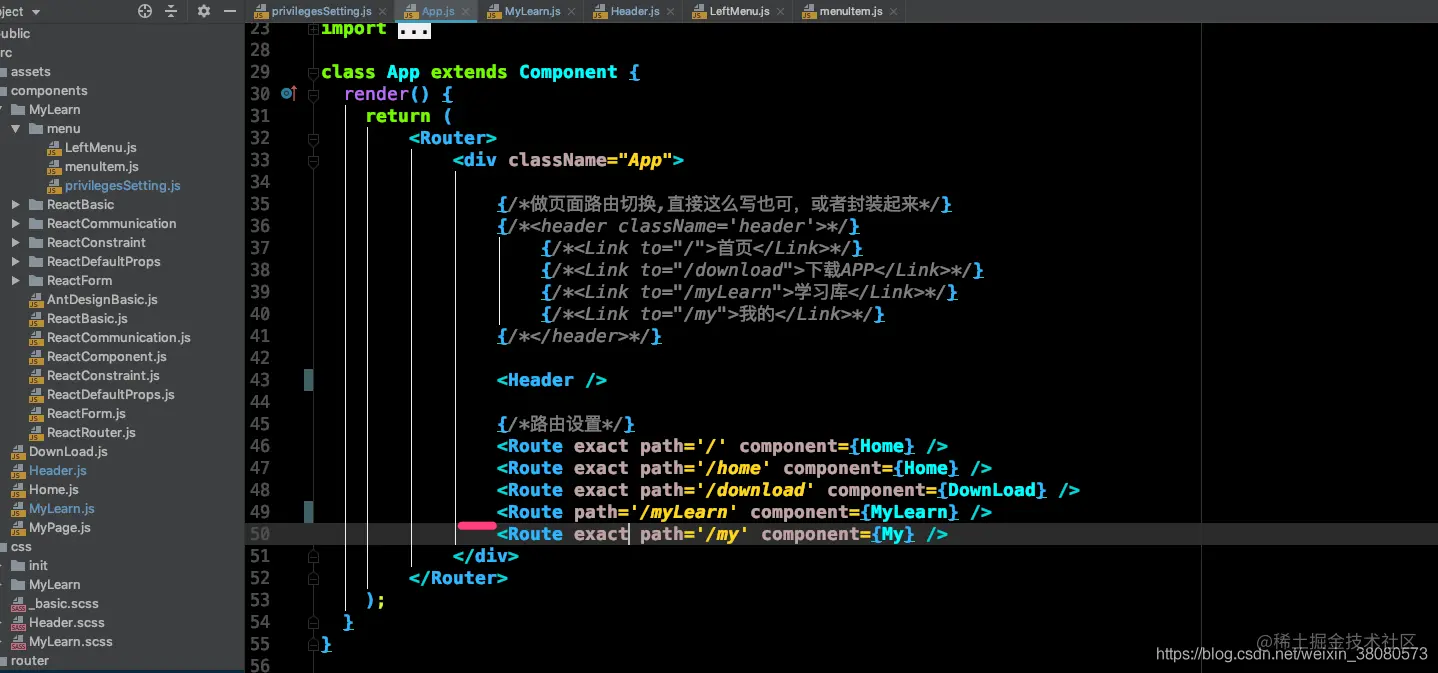
Task: Switch to the menuItem.js tab
Action: [850, 11]
